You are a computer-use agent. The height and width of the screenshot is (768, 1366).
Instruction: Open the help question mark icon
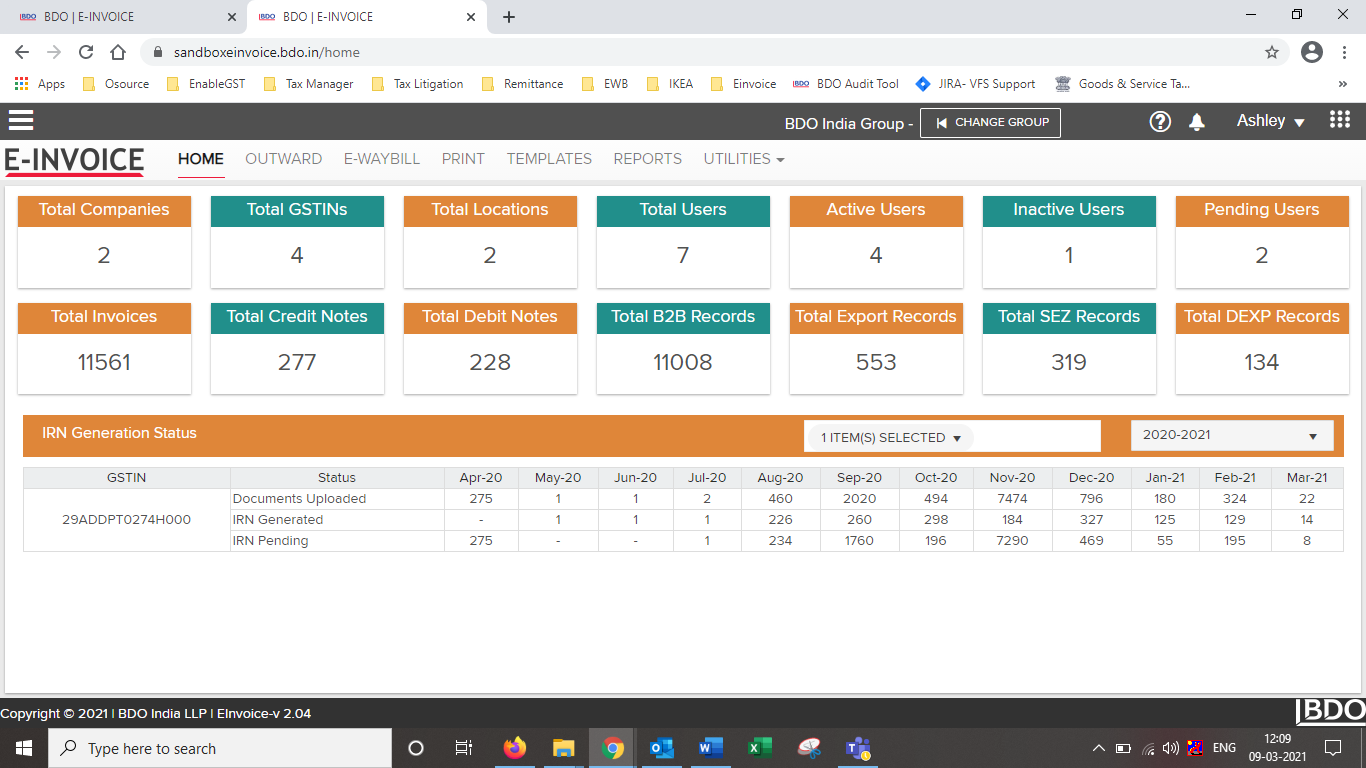pos(1160,122)
